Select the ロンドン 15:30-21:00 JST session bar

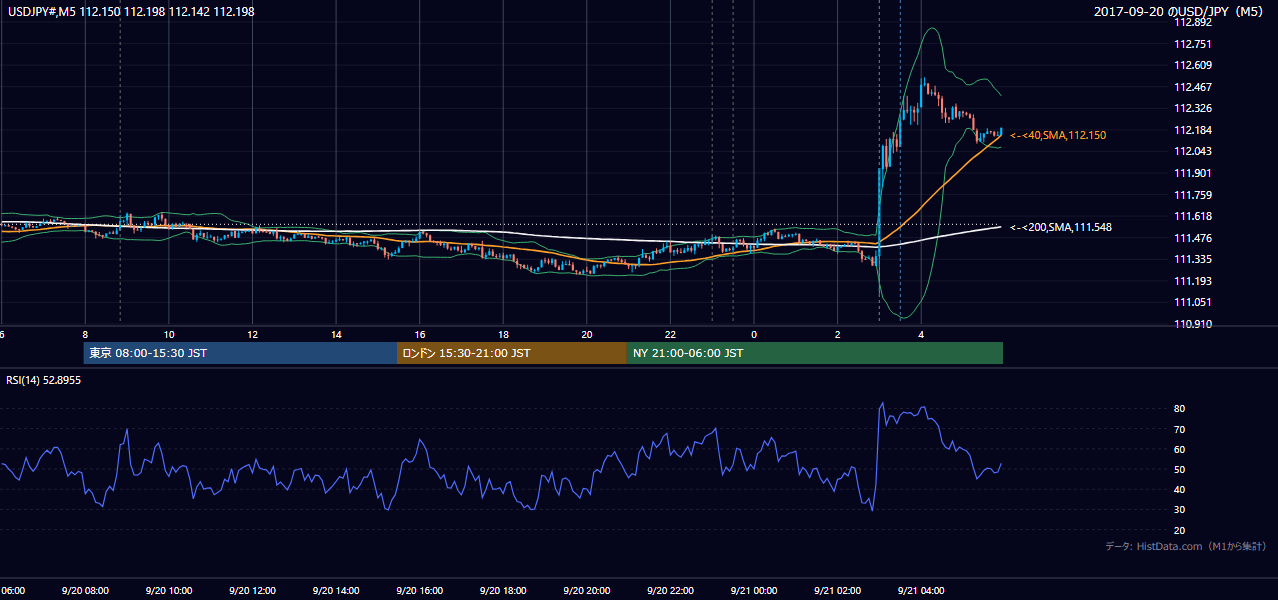click(511, 353)
